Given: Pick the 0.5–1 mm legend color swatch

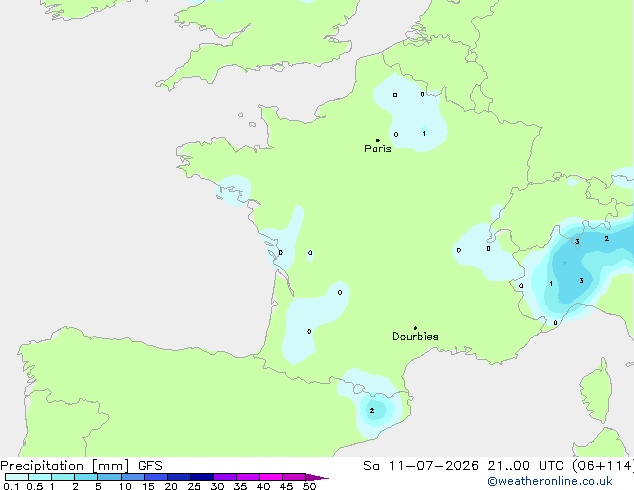Looking at the screenshot, I should (x=40, y=477).
